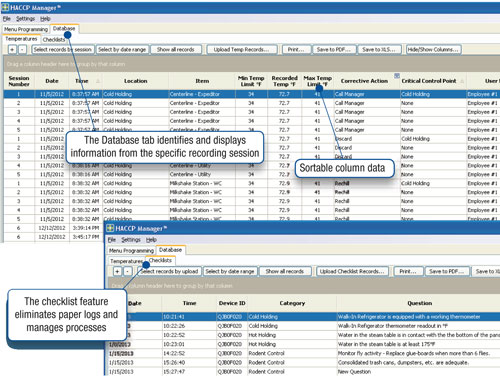The width and height of the screenshot is (500, 376).
Task: Sort by Device ID column header
Action: tap(232, 303)
